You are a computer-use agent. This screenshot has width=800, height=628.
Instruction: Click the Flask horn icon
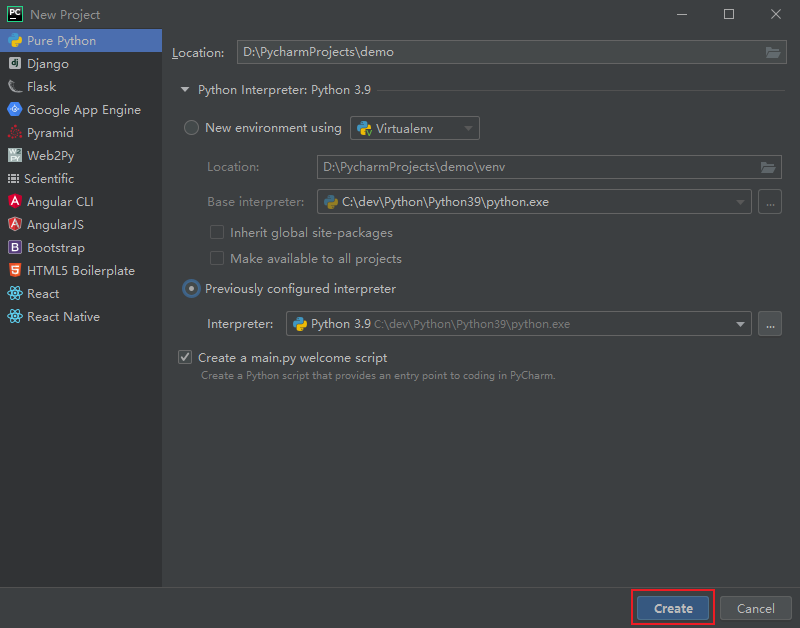15,86
